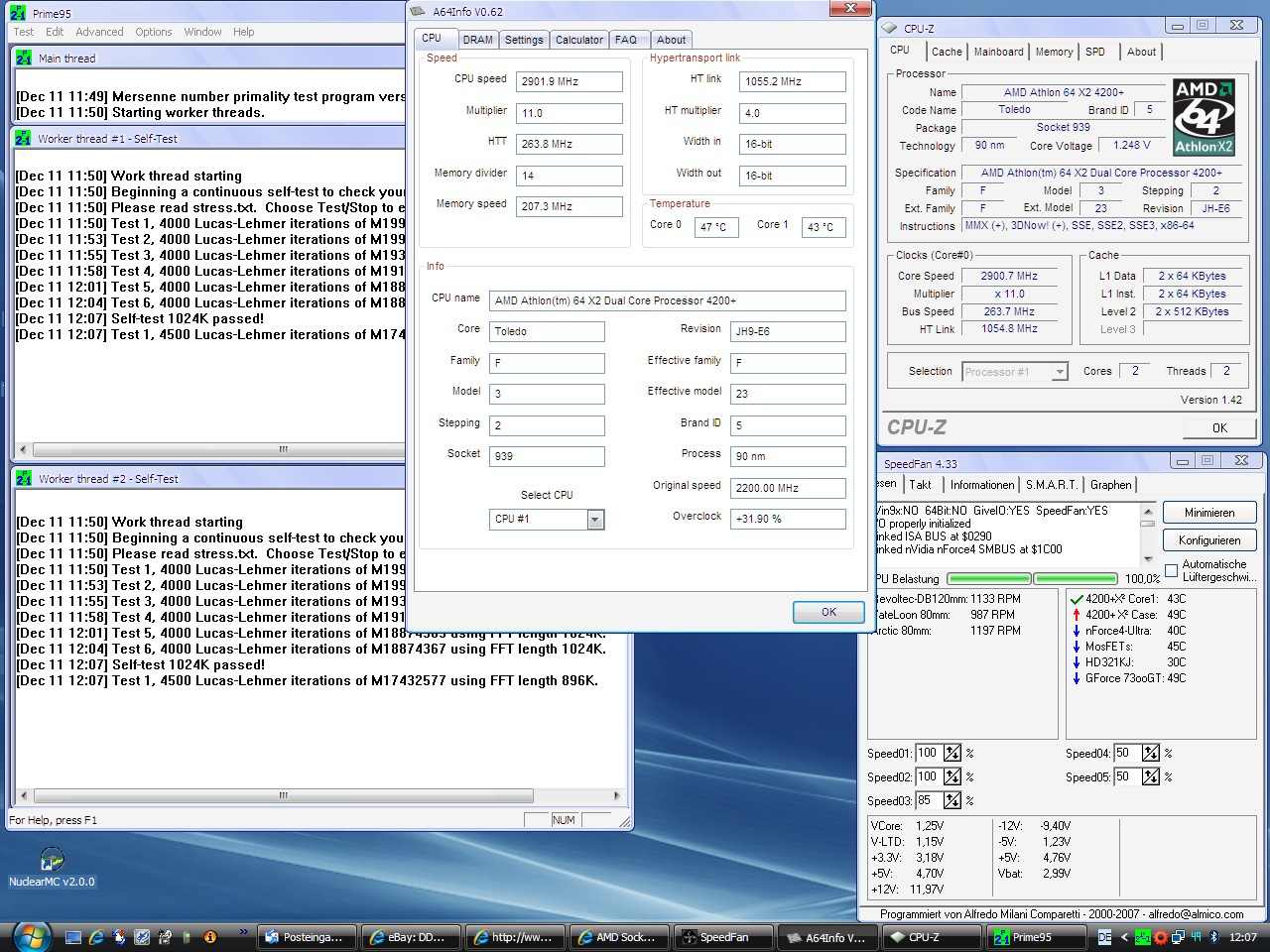Open Select CPU dropdown in A64Info
The image size is (1270, 952).
pos(594,520)
